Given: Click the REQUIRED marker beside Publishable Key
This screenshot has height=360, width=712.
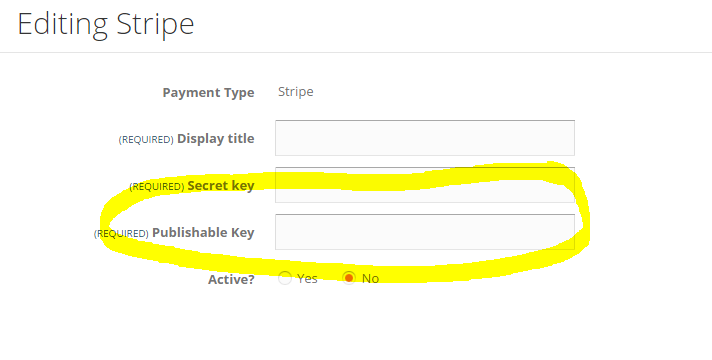Looking at the screenshot, I should 121,233.
